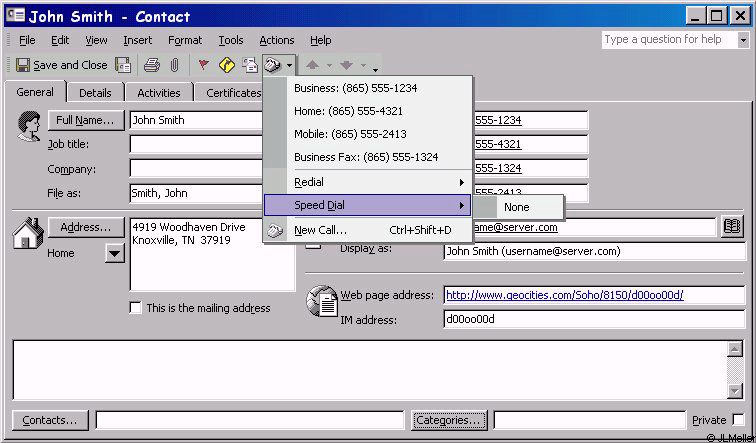Click the notes scrollbar down arrow
The height and width of the screenshot is (443, 756).
(734, 390)
